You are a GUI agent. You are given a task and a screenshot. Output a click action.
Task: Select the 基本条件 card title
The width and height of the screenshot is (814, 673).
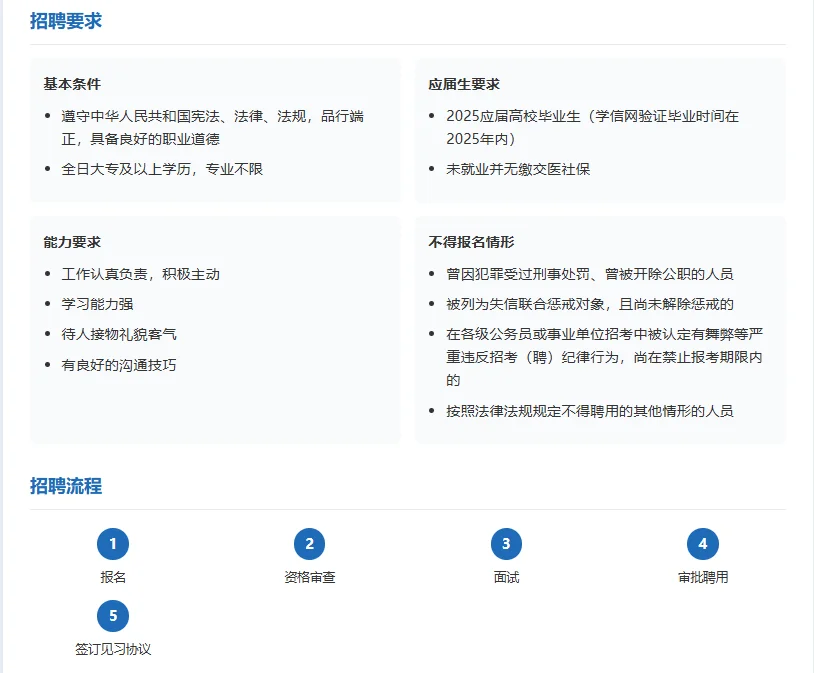pyautogui.click(x=71, y=85)
